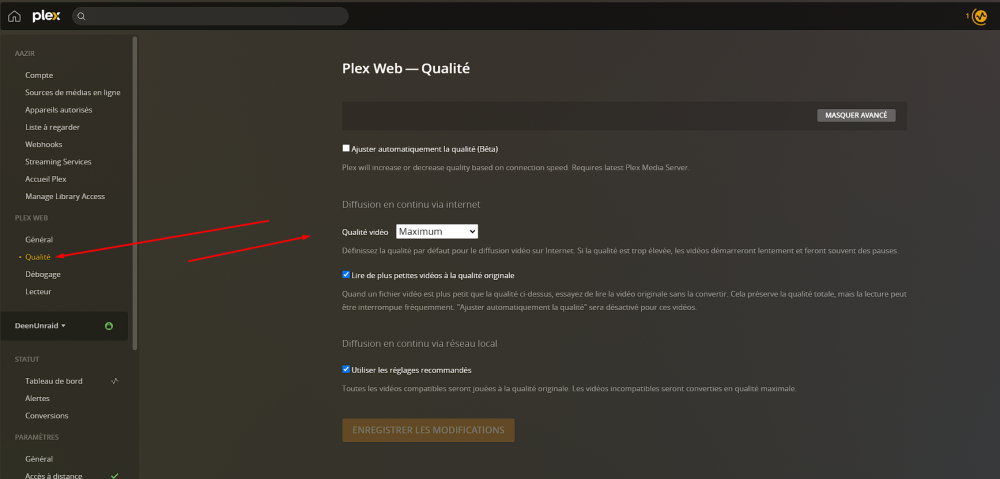Open Général under Paramètres

point(39,459)
